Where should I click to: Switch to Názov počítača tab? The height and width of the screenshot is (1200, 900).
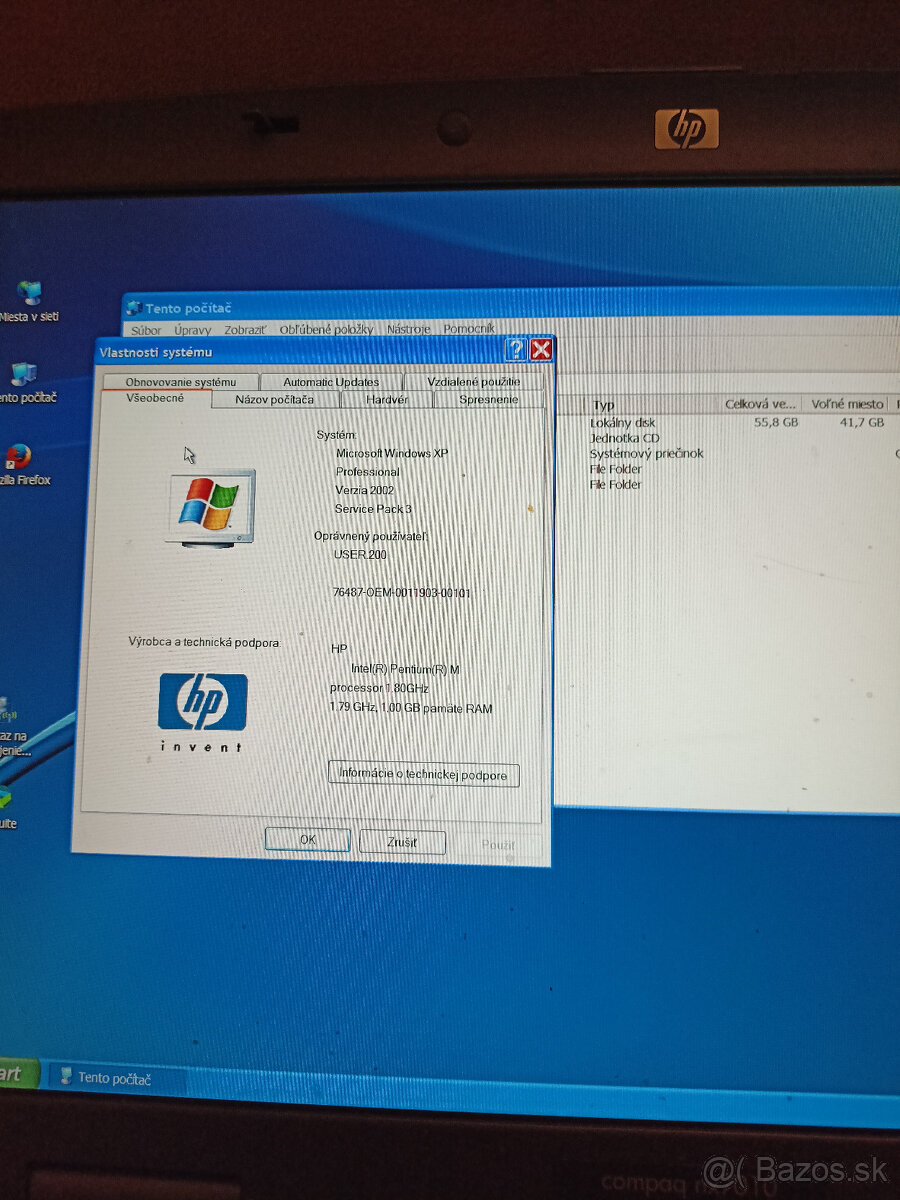click(275, 399)
